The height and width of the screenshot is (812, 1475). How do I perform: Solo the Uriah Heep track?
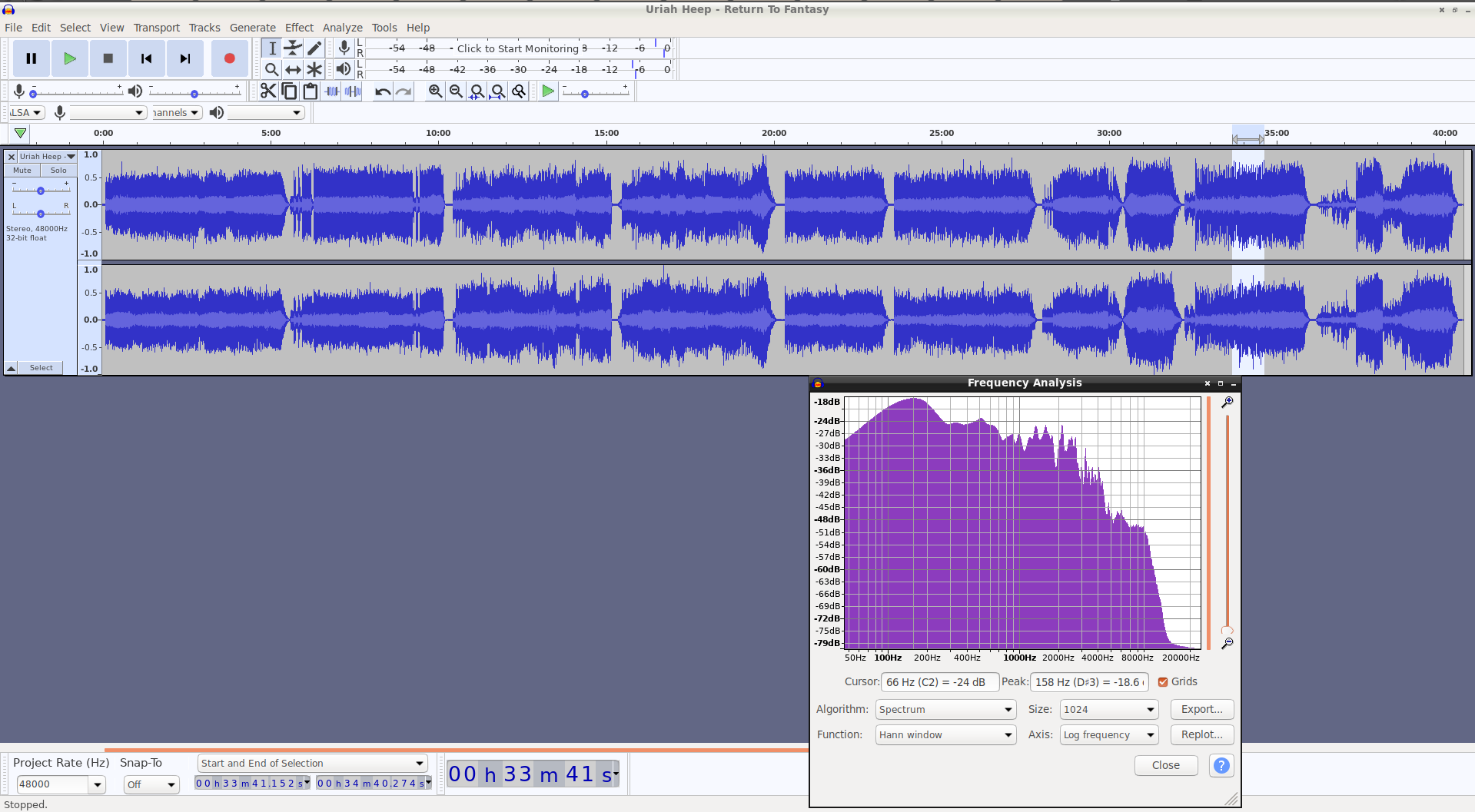58,171
